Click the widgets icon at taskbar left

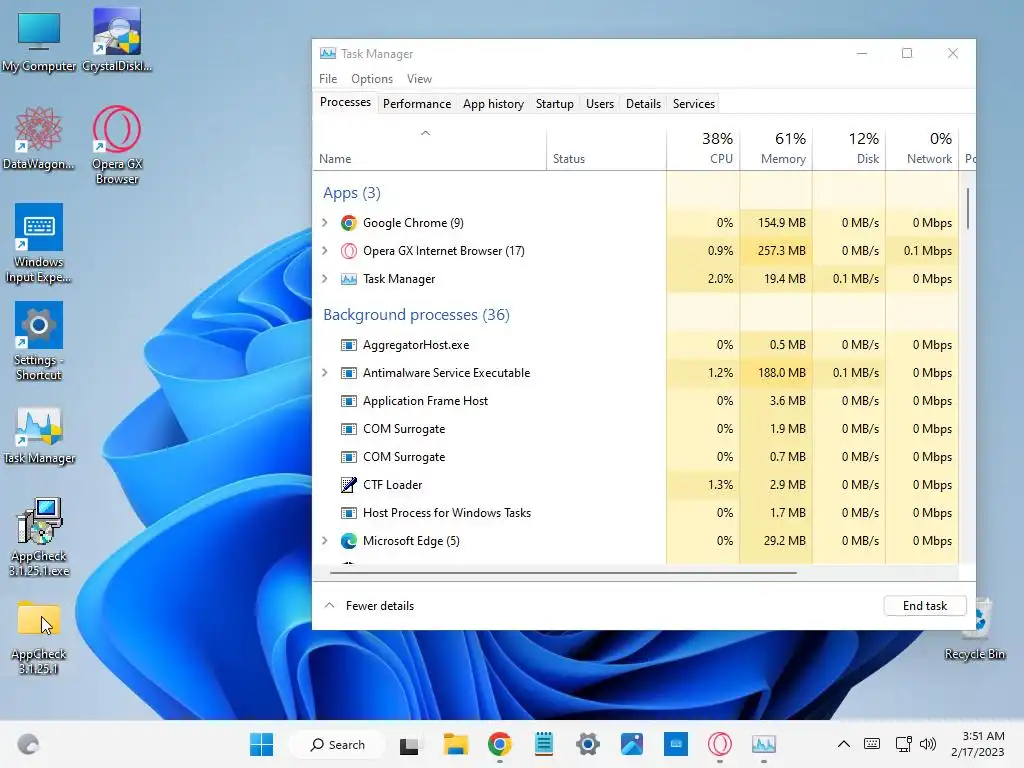[x=28, y=744]
